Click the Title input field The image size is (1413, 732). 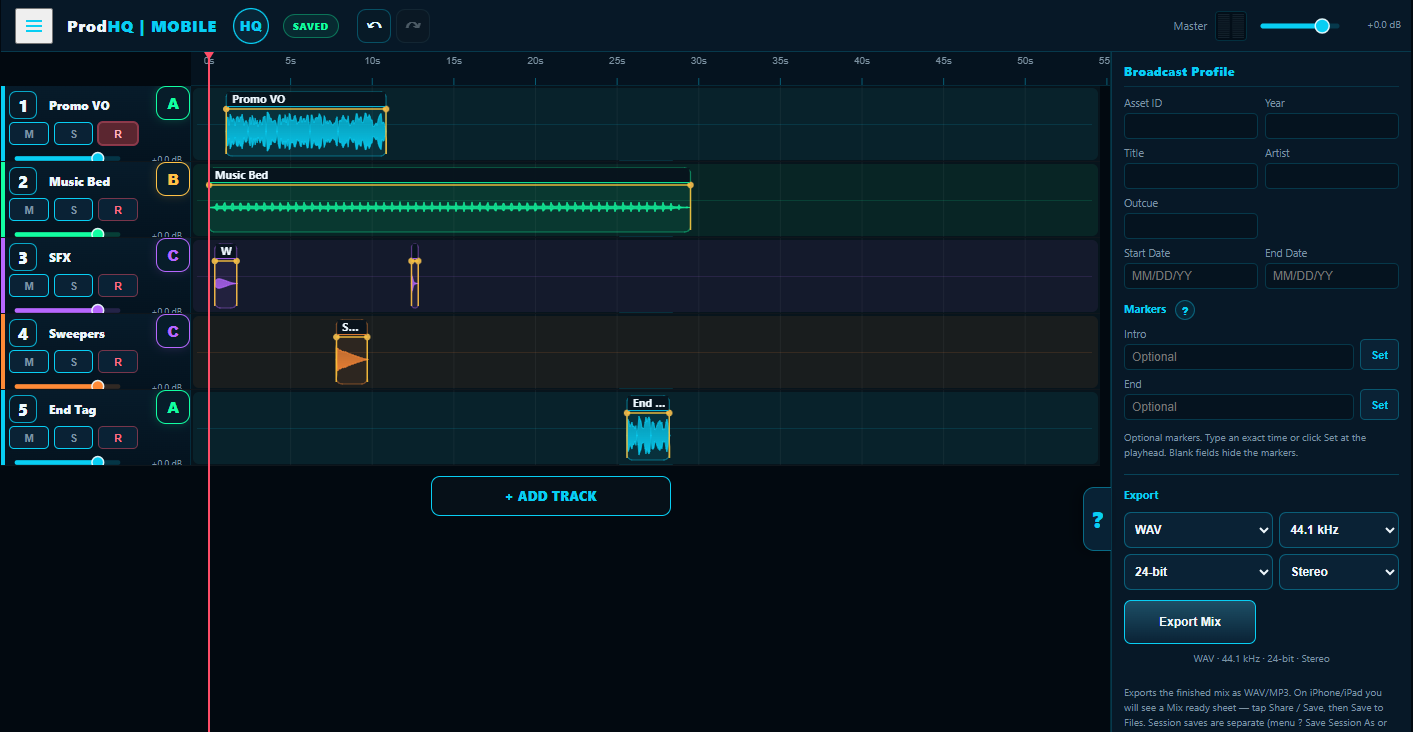click(1191, 176)
